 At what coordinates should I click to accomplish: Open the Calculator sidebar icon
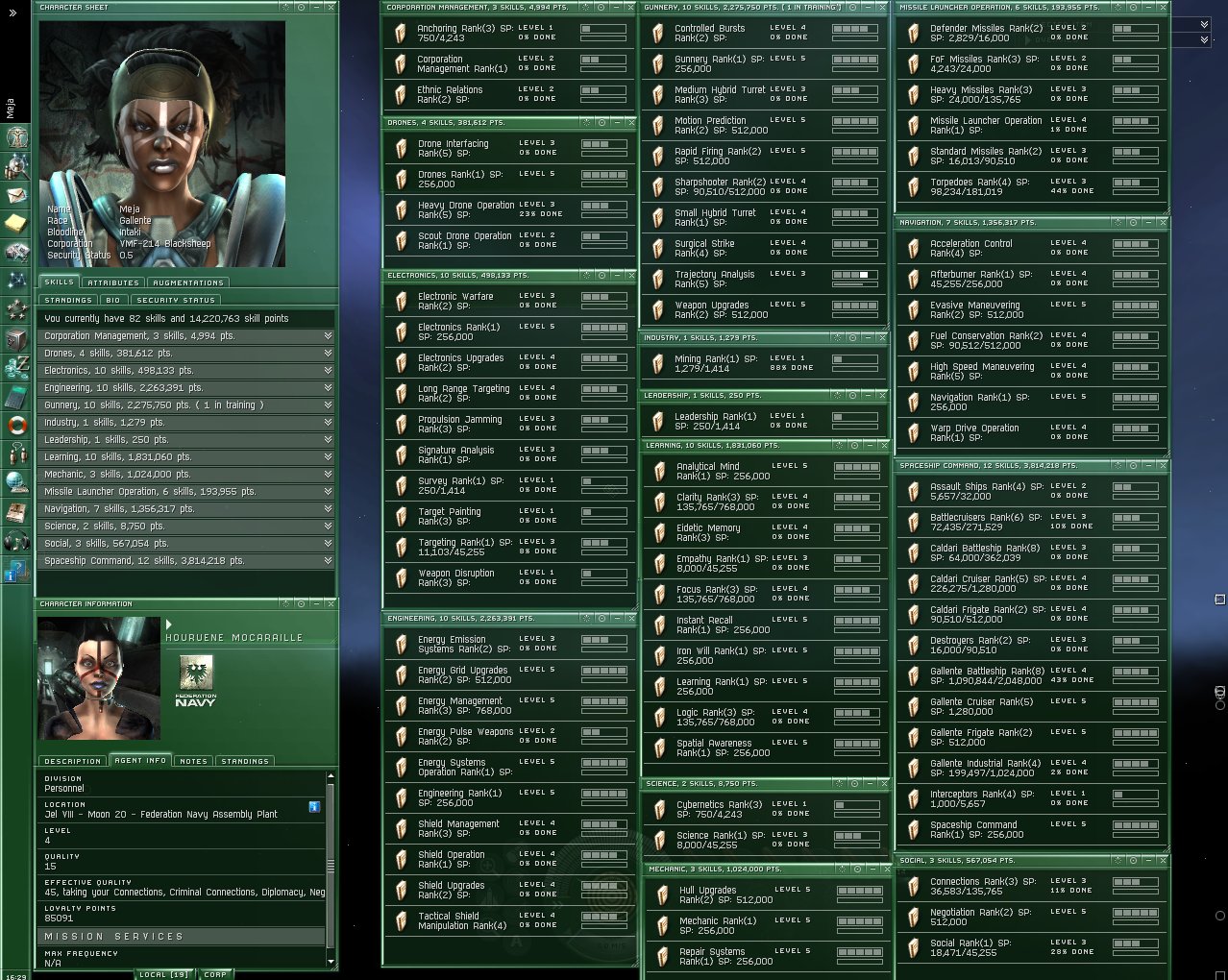(16, 397)
